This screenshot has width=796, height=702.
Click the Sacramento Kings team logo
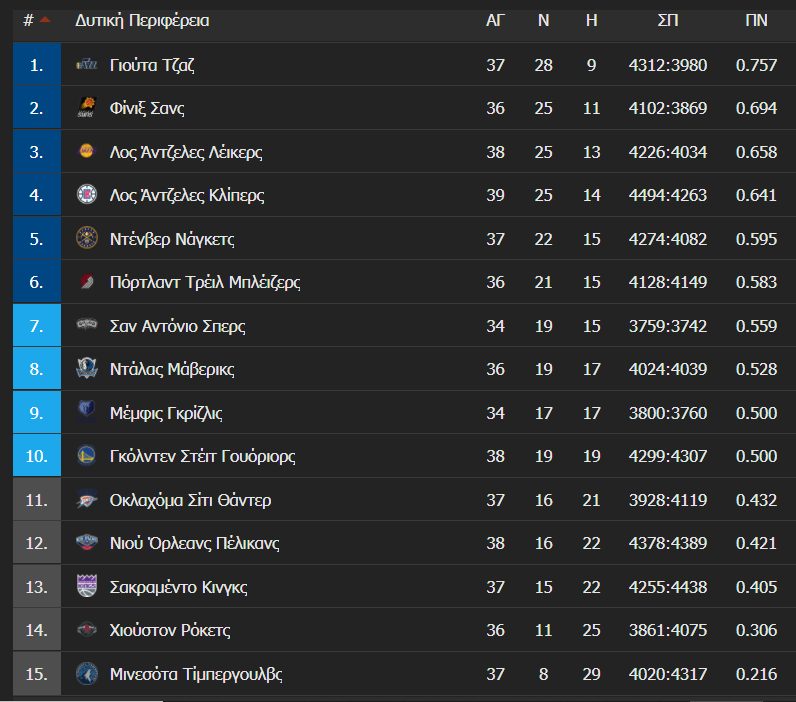[87, 587]
